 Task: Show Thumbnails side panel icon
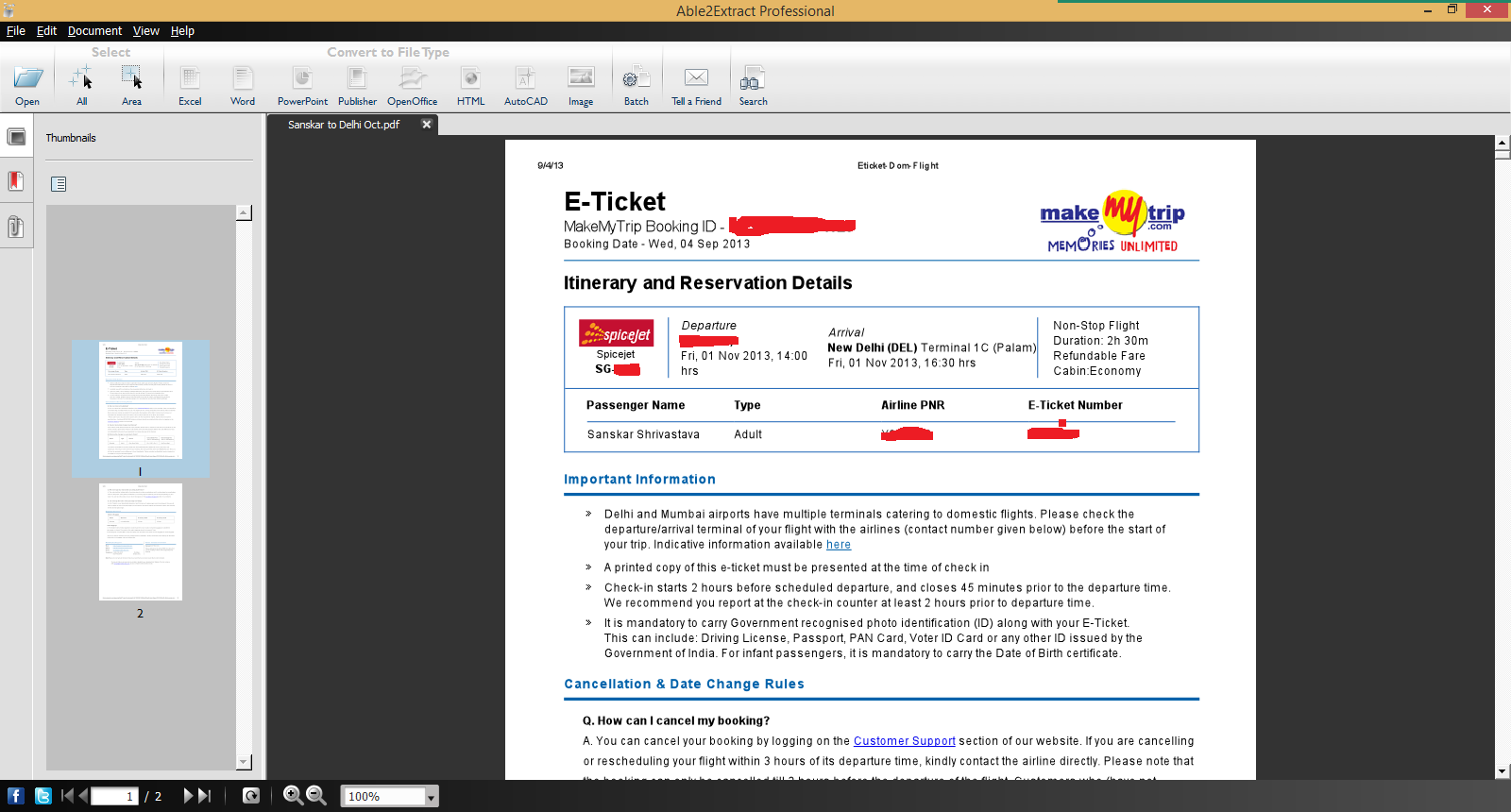pyautogui.click(x=16, y=137)
